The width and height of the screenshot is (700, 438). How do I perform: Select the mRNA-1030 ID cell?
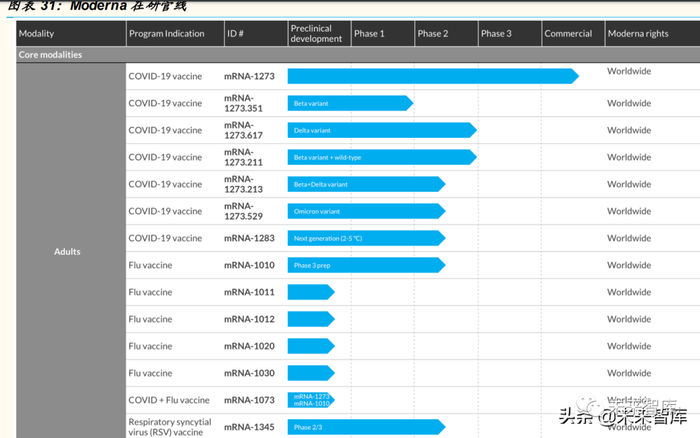[x=249, y=373]
